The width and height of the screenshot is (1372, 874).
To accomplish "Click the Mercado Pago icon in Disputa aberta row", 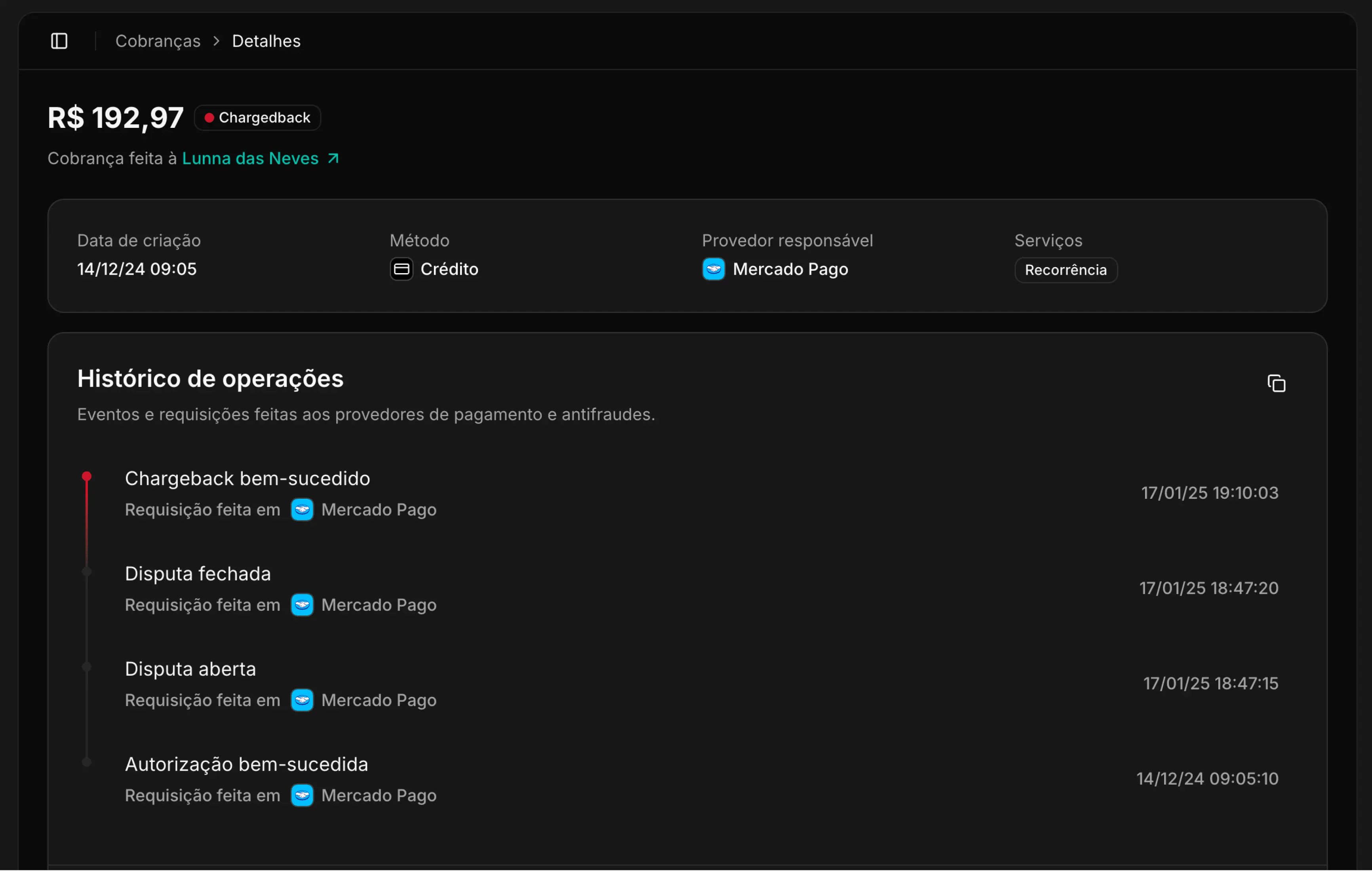I will click(x=302, y=700).
